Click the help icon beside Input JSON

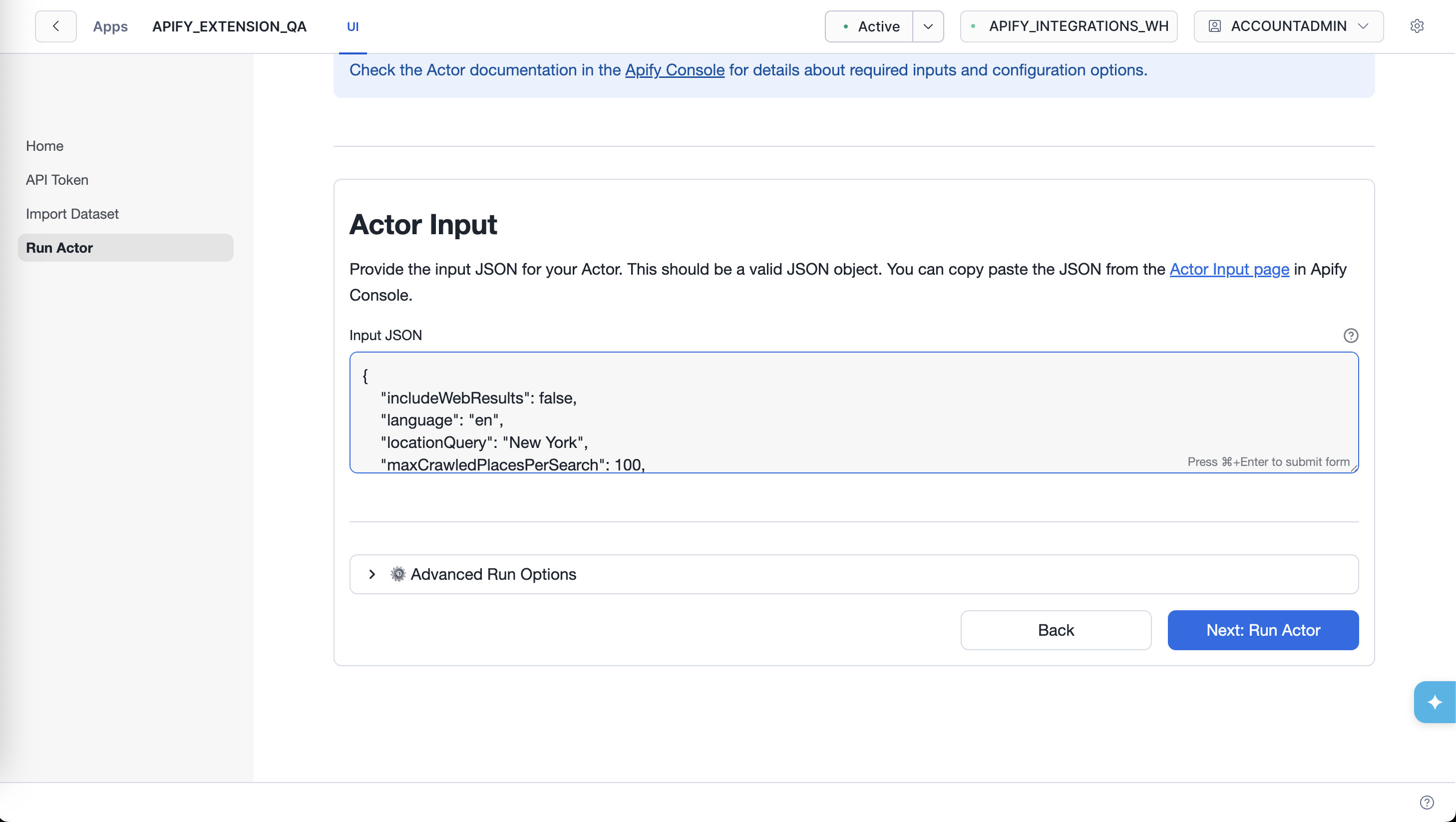coord(1352,335)
